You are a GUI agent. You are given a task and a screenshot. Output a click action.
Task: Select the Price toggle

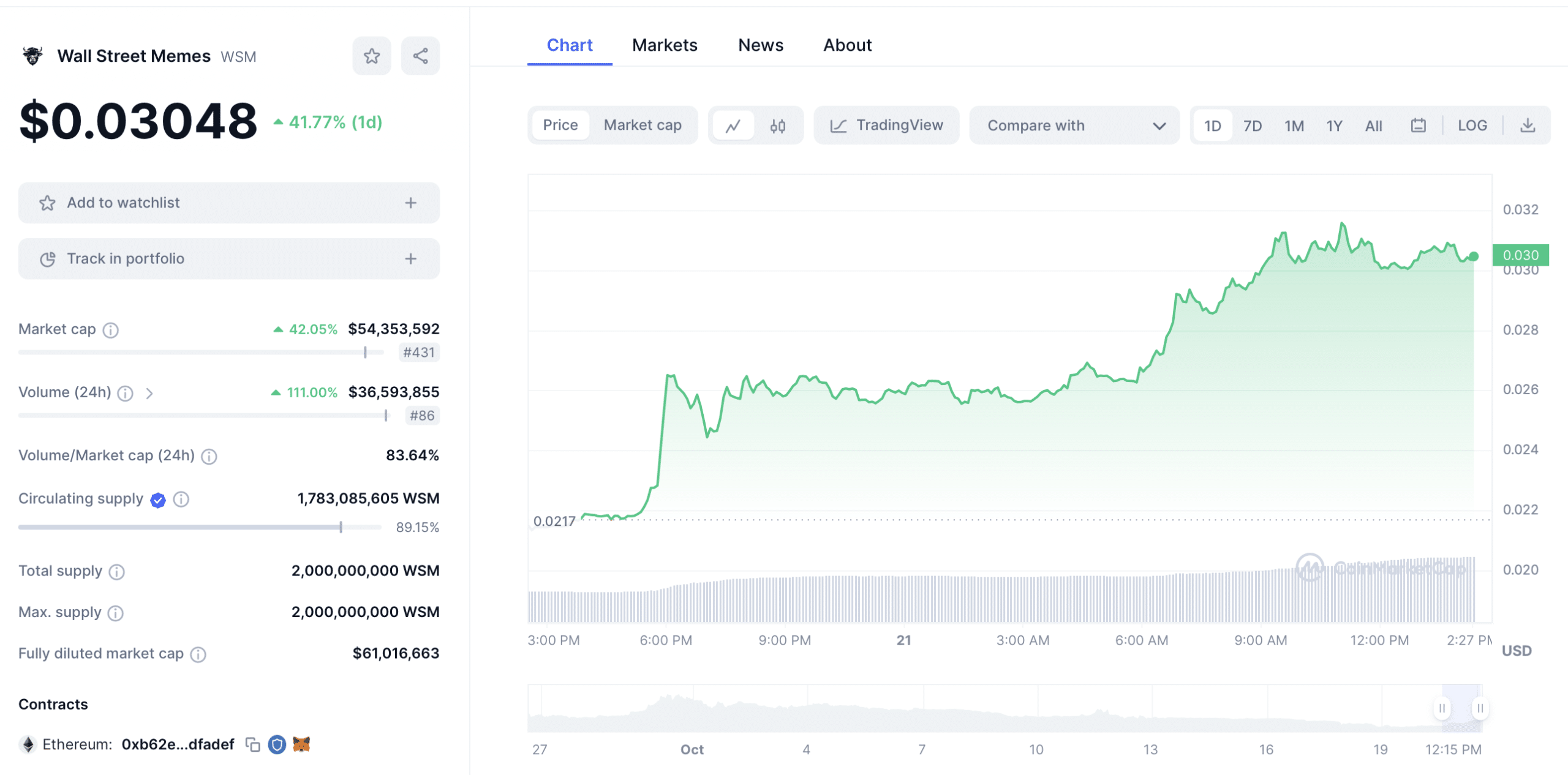point(560,125)
